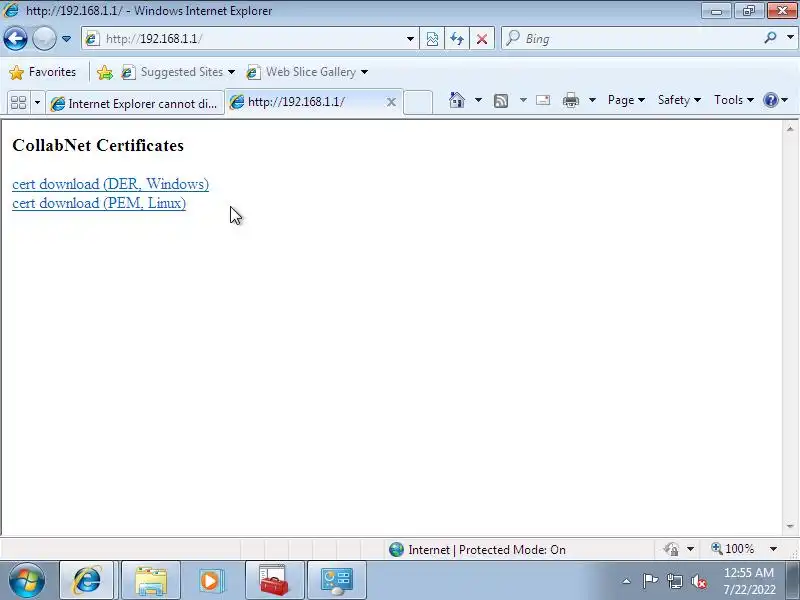The image size is (800, 600).
Task: Close the http://192.168.1.1/ tab
Action: point(391,103)
